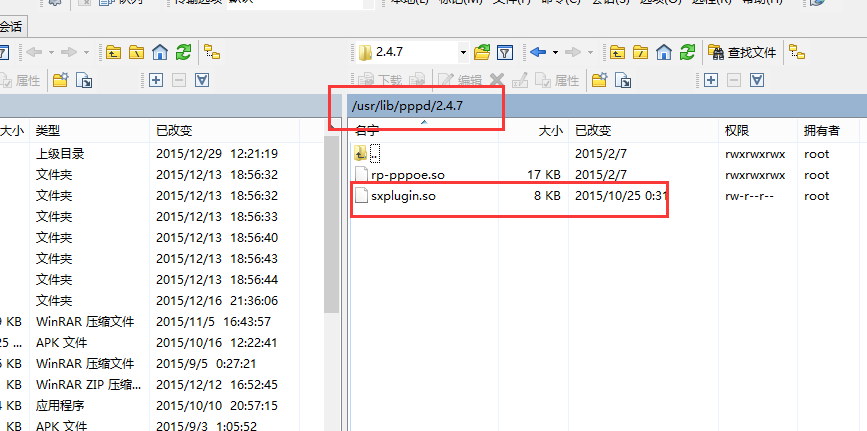Click the parent '..' folder entry in remote panel
The height and width of the screenshot is (431, 867).
368,153
